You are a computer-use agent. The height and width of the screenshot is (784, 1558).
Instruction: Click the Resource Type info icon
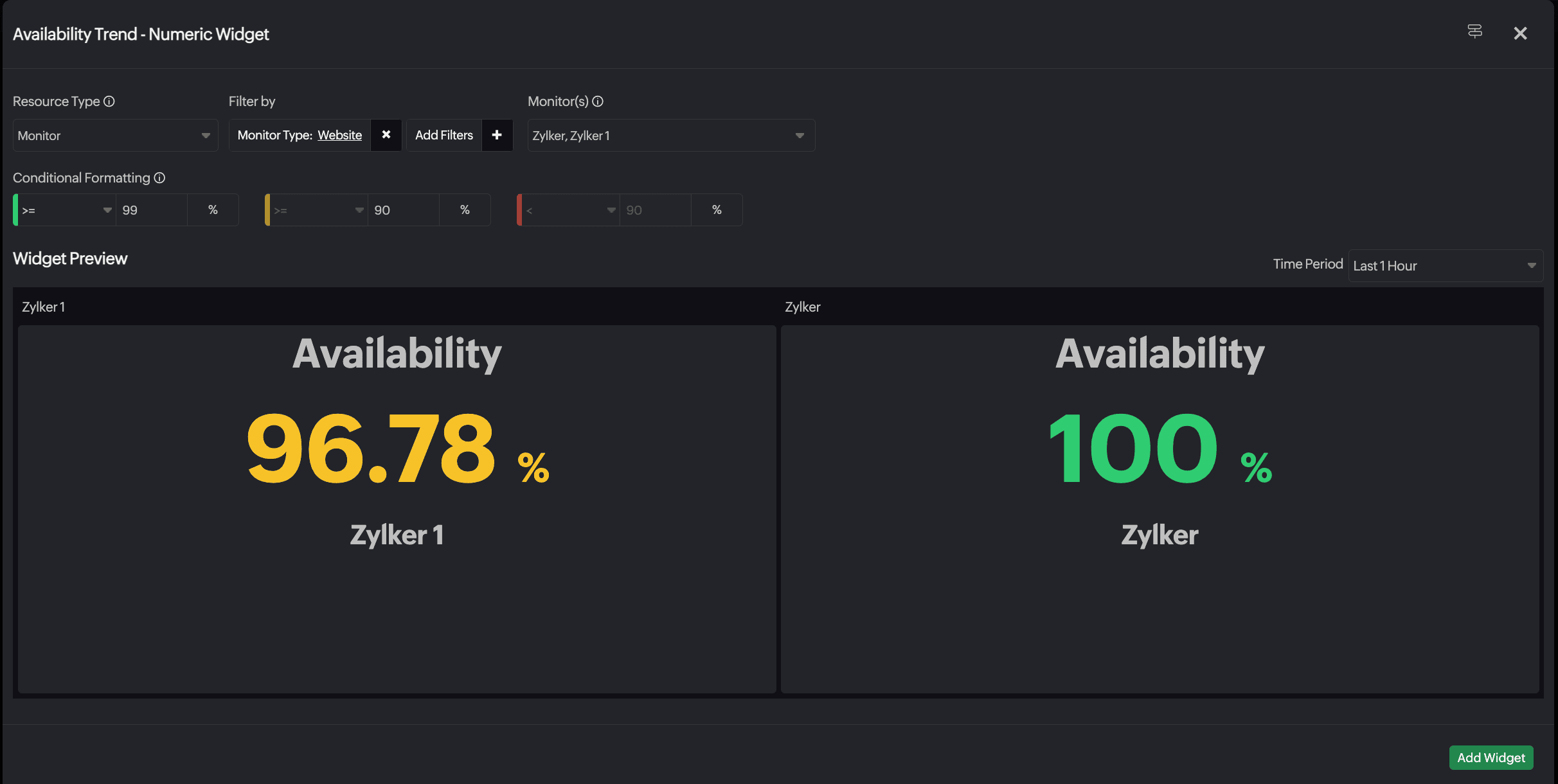pyautogui.click(x=109, y=102)
